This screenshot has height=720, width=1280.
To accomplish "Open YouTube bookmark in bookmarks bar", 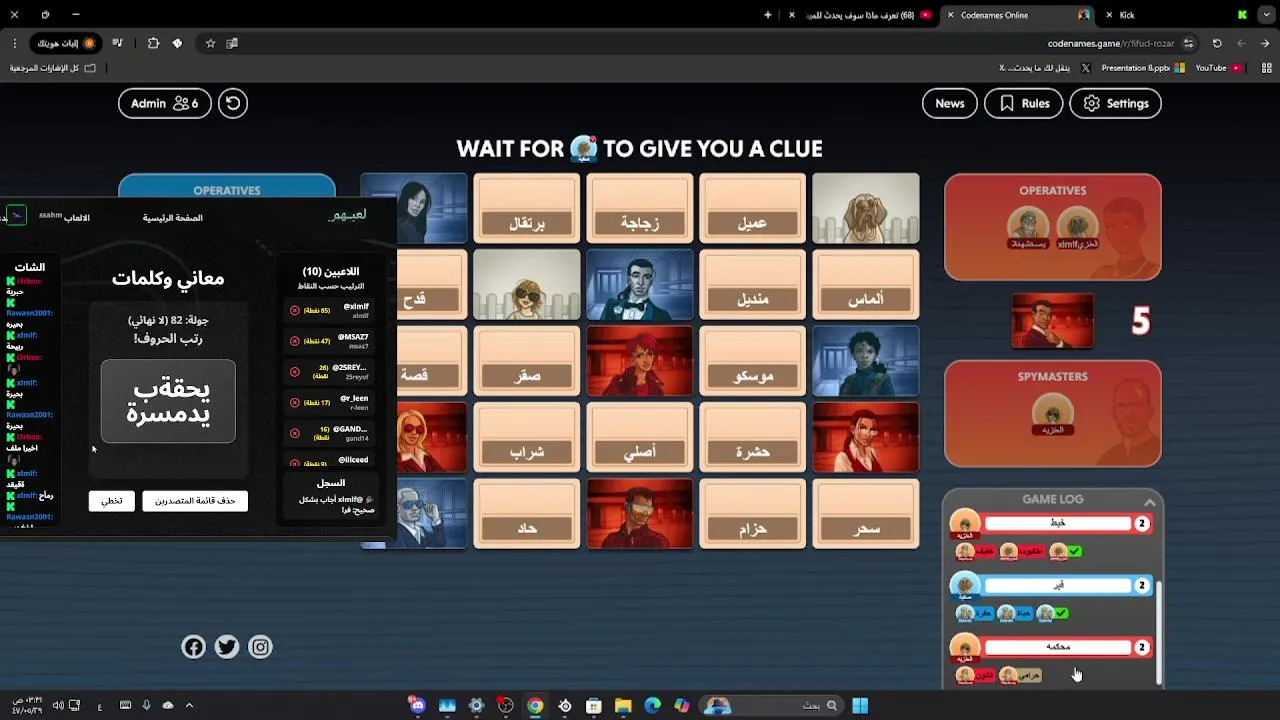I will 1218,68.
